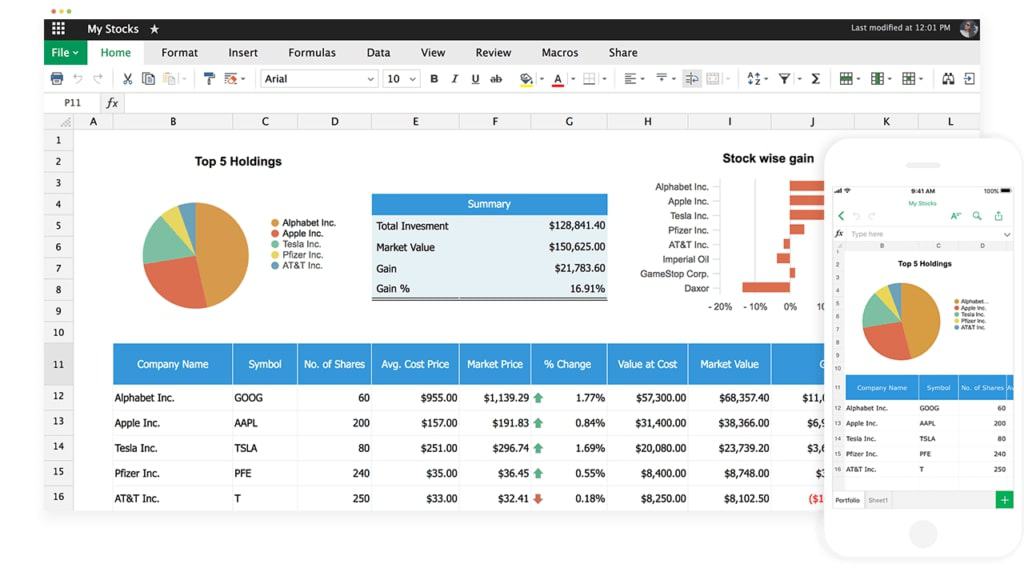
Task: Toggle italic formatting
Action: pos(455,79)
